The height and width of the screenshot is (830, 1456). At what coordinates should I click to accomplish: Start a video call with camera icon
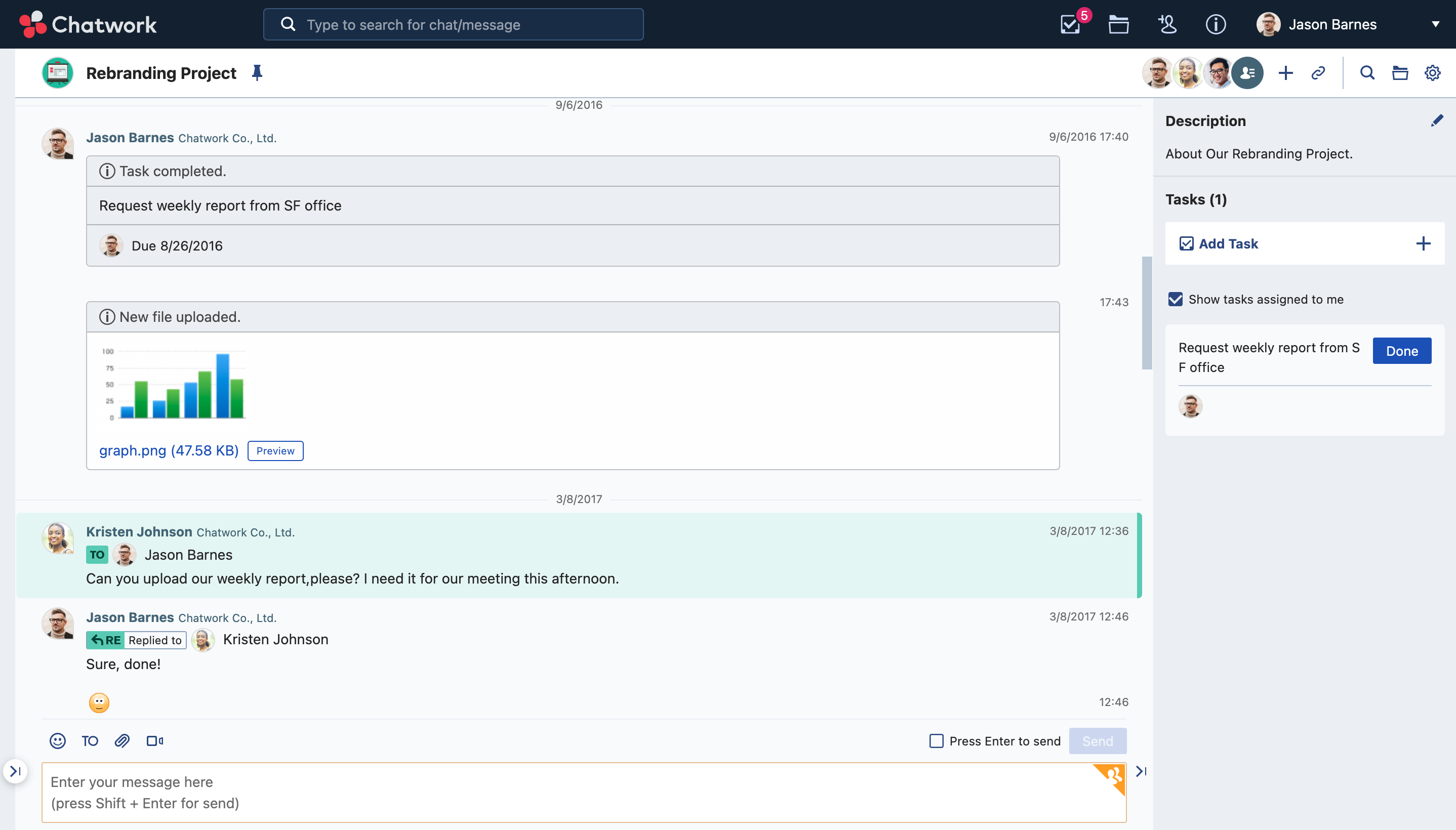[154, 740]
